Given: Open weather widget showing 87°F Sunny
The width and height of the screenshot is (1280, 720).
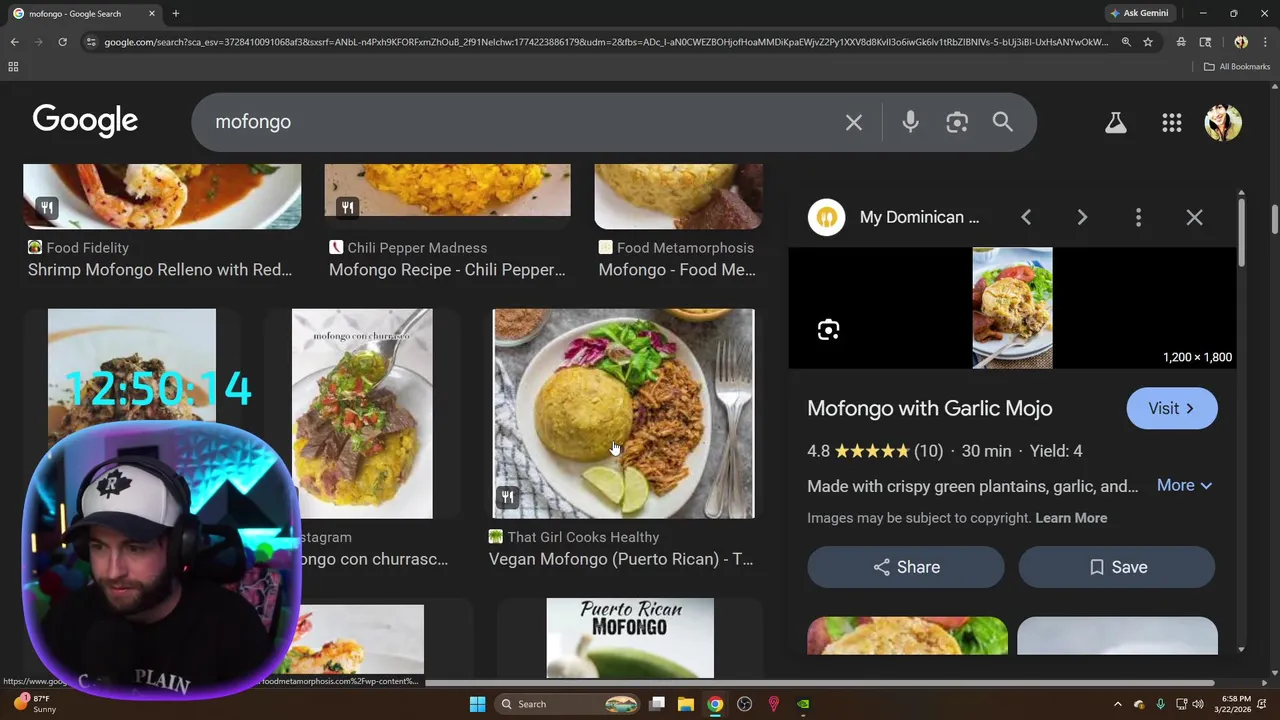Looking at the screenshot, I should coord(33,704).
